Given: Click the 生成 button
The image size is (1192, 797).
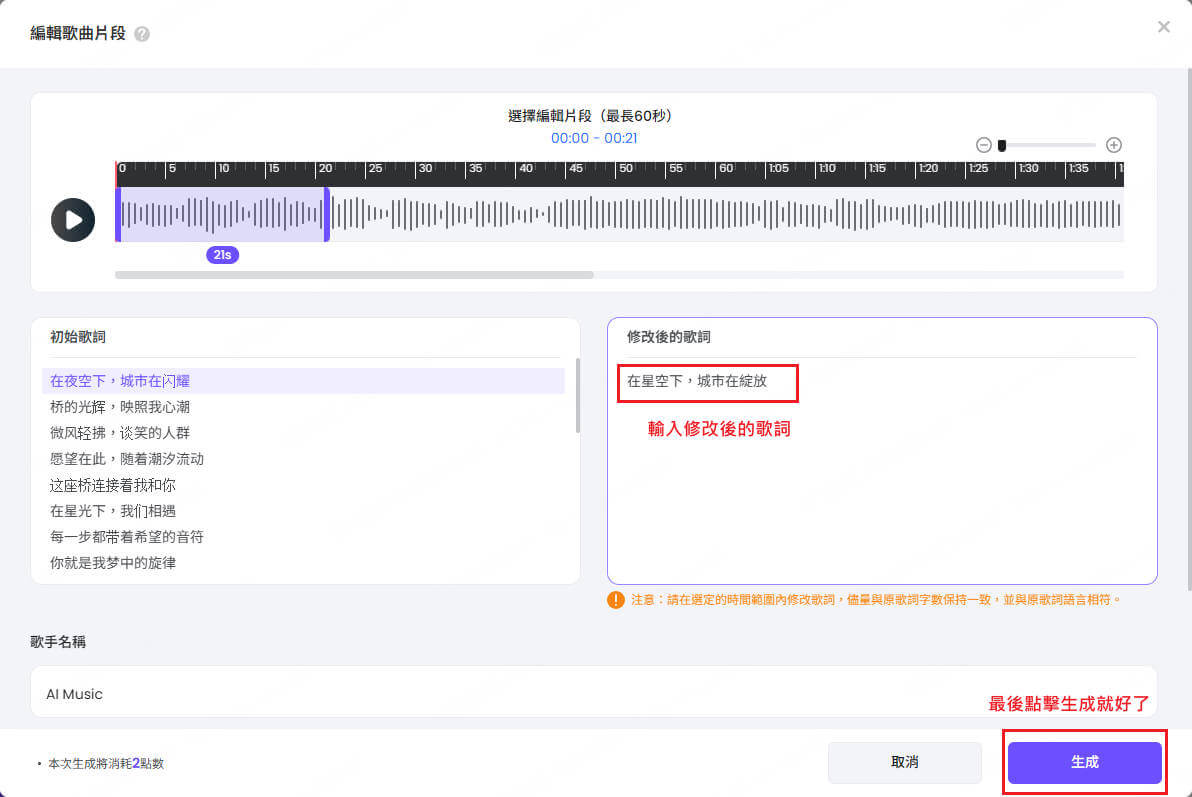Looking at the screenshot, I should coord(1084,762).
